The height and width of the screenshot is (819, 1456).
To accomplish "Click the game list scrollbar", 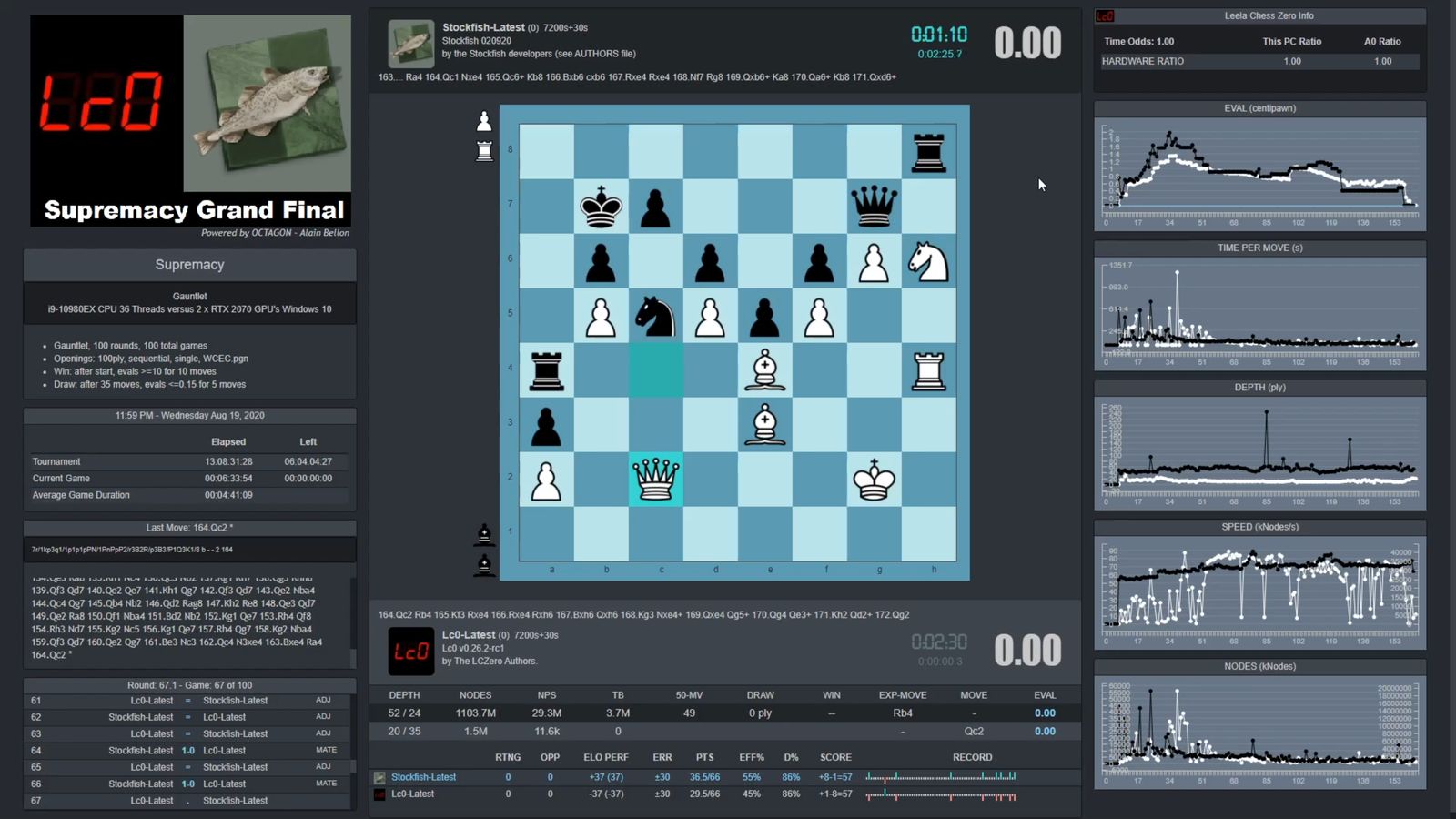I will click(x=353, y=752).
